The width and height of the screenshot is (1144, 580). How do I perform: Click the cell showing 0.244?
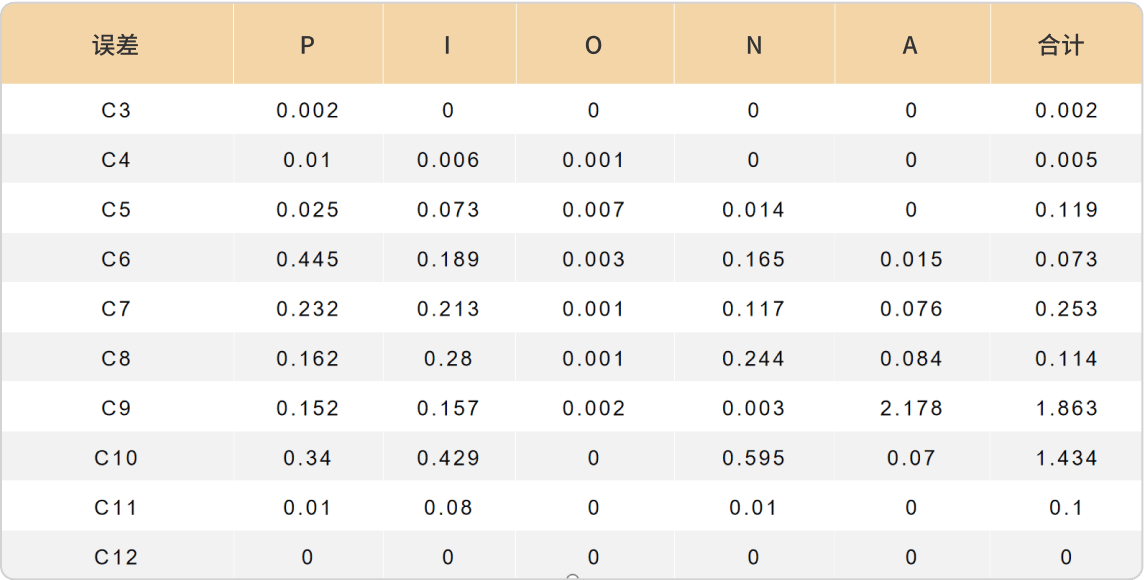click(x=754, y=358)
